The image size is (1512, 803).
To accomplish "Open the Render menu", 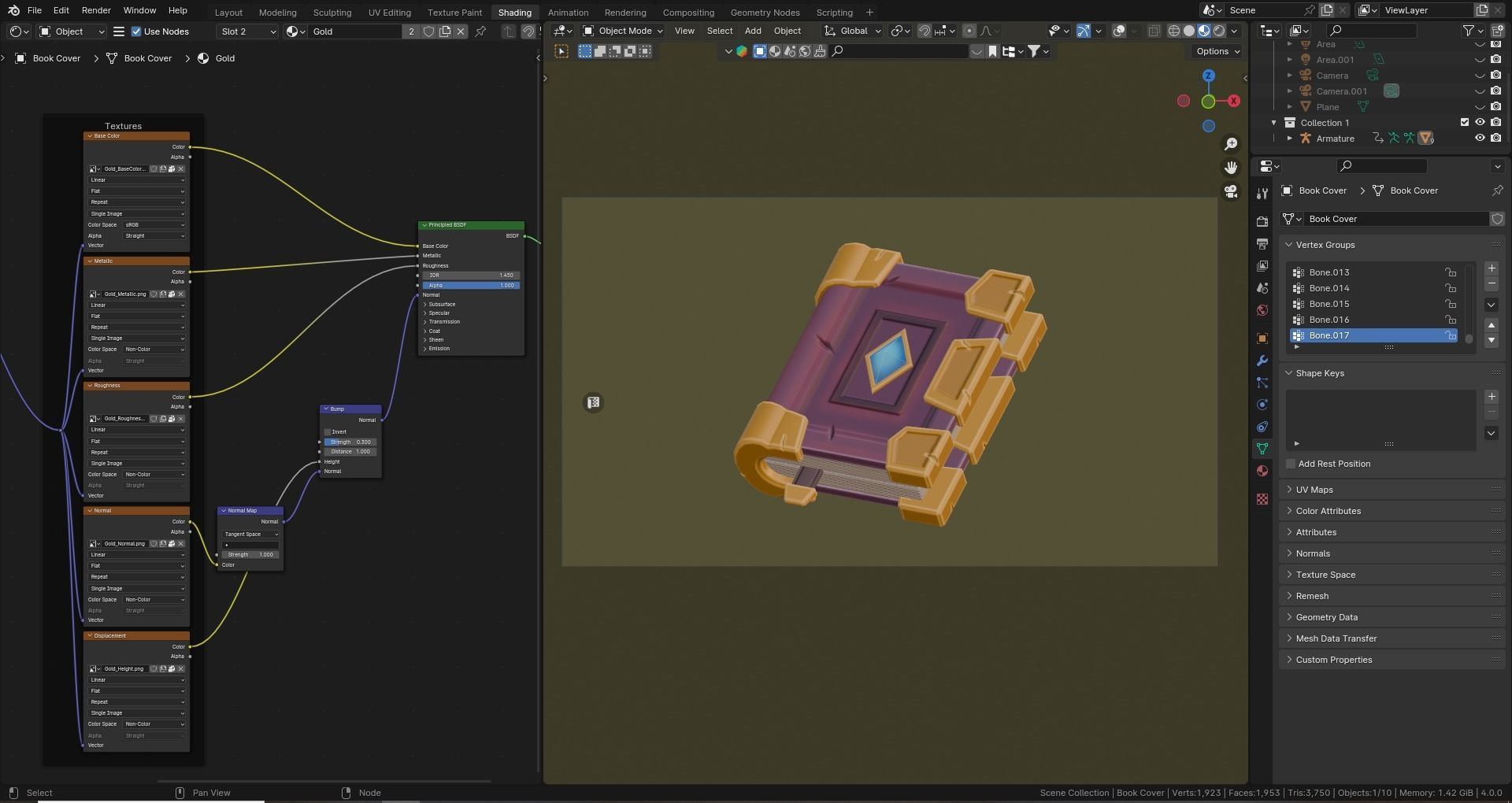I will 96,10.
